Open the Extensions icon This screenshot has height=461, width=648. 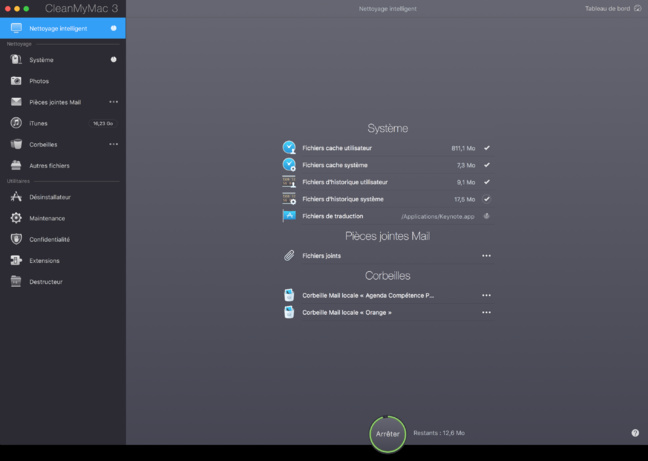[x=16, y=260]
